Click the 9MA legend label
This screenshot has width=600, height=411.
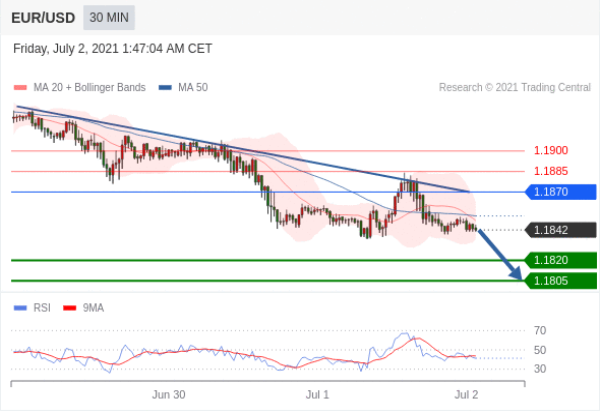[93, 308]
